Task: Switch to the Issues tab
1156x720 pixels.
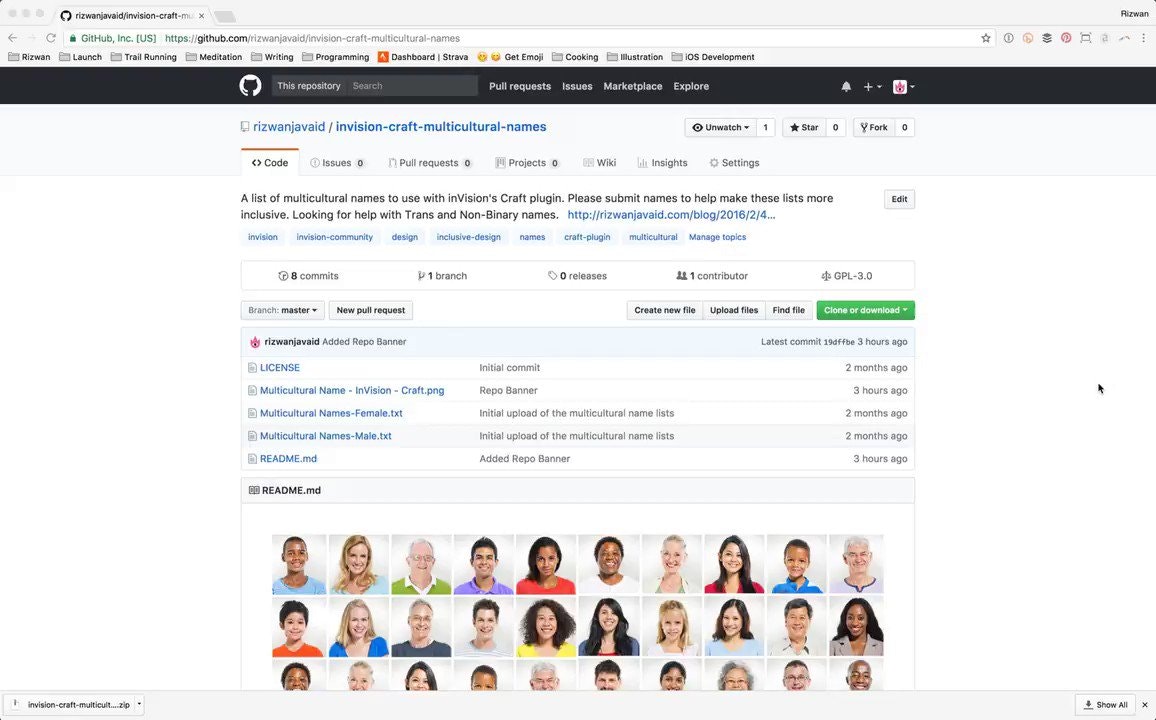Action: [337, 163]
